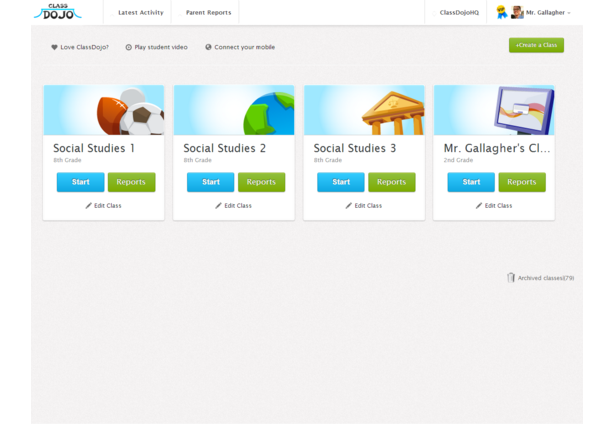Click the globe icon beside Connect your mobile
615x424 pixels.
coord(208,47)
